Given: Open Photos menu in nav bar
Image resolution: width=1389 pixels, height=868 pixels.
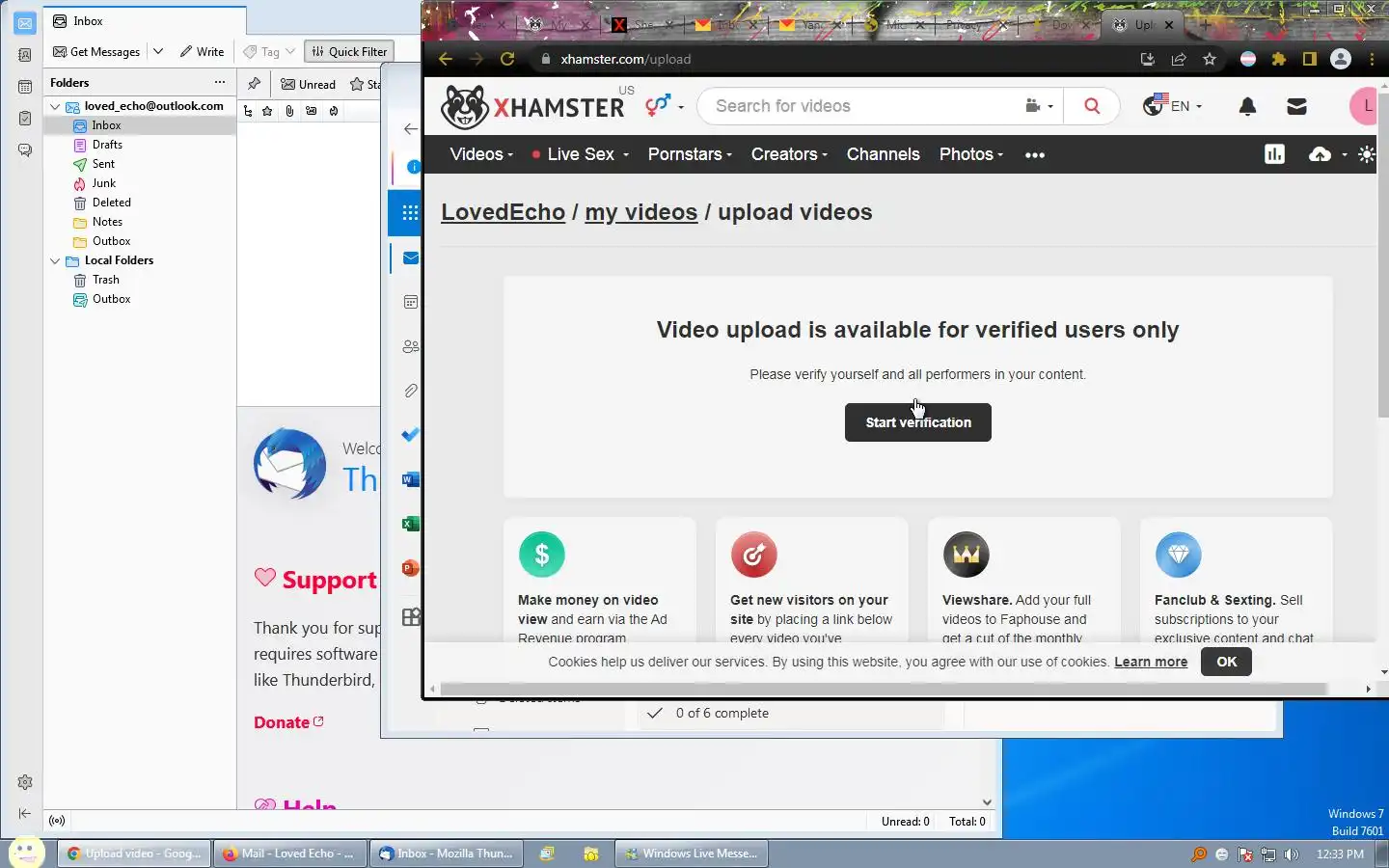Looking at the screenshot, I should [x=971, y=154].
